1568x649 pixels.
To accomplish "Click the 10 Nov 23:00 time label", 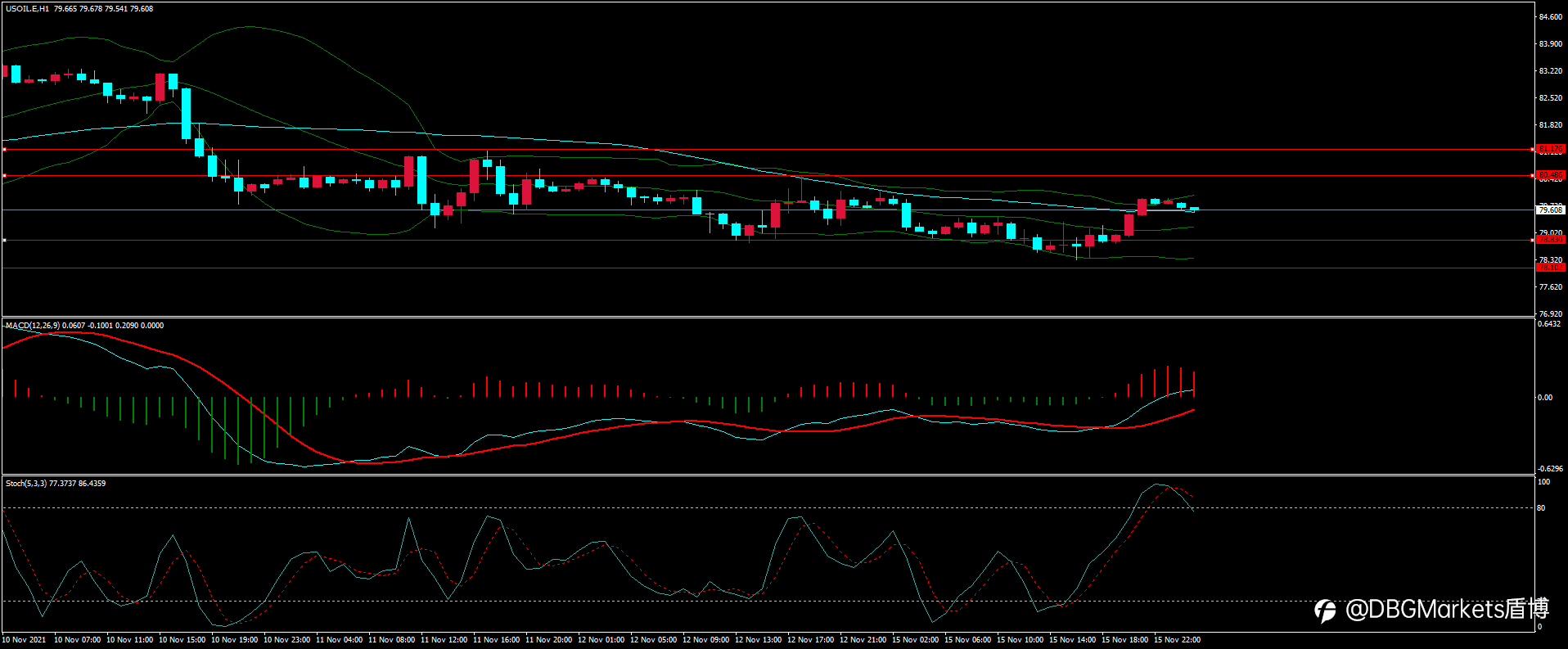I will tap(286, 640).
